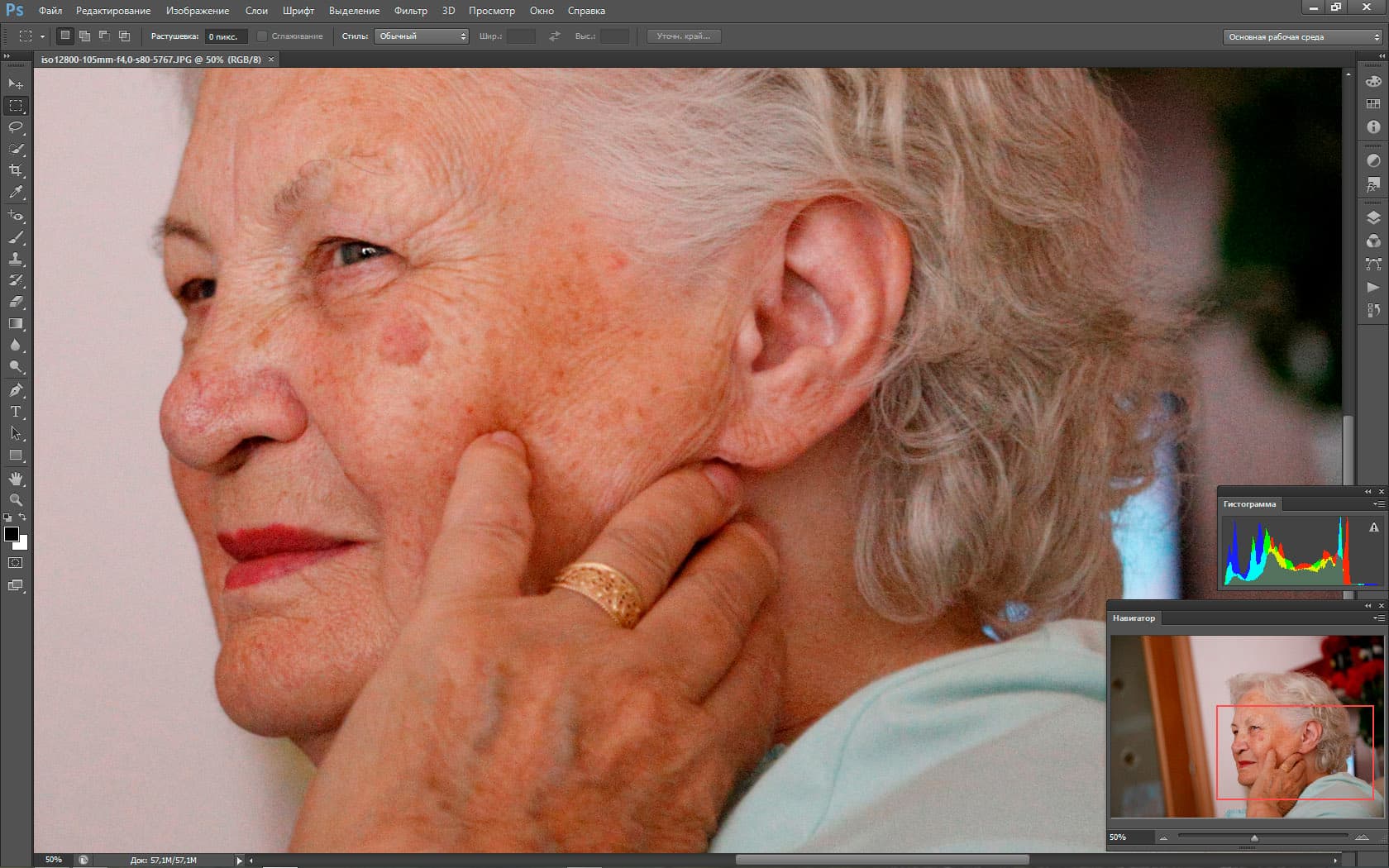
Task: Toggle Quick Mask mode in toolbox
Action: point(16,562)
